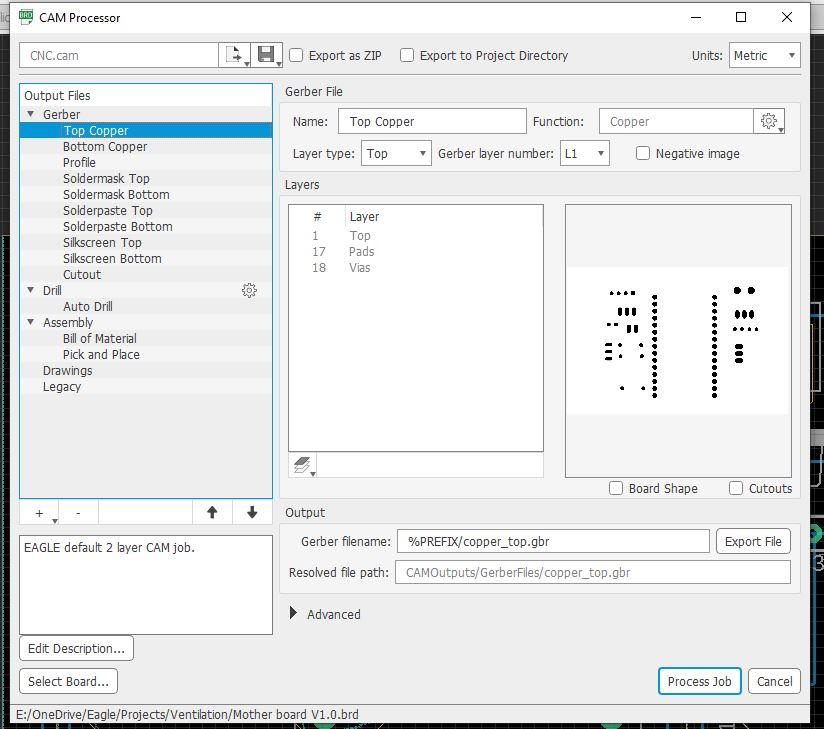Click the Layer column header
This screenshot has width=824, height=729.
point(444,217)
